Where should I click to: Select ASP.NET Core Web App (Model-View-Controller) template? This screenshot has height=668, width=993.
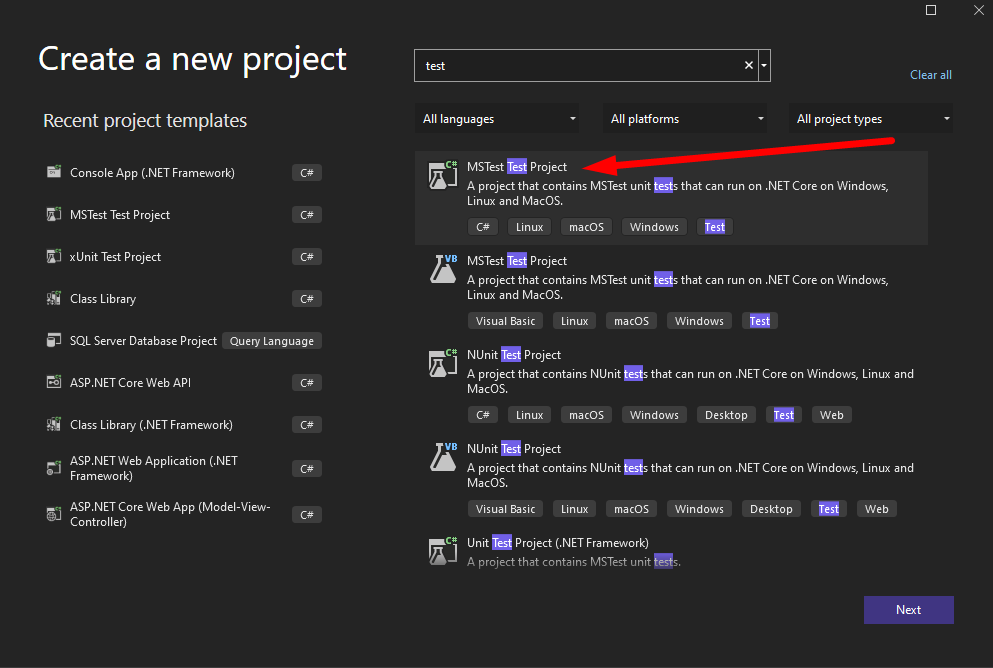(169, 514)
